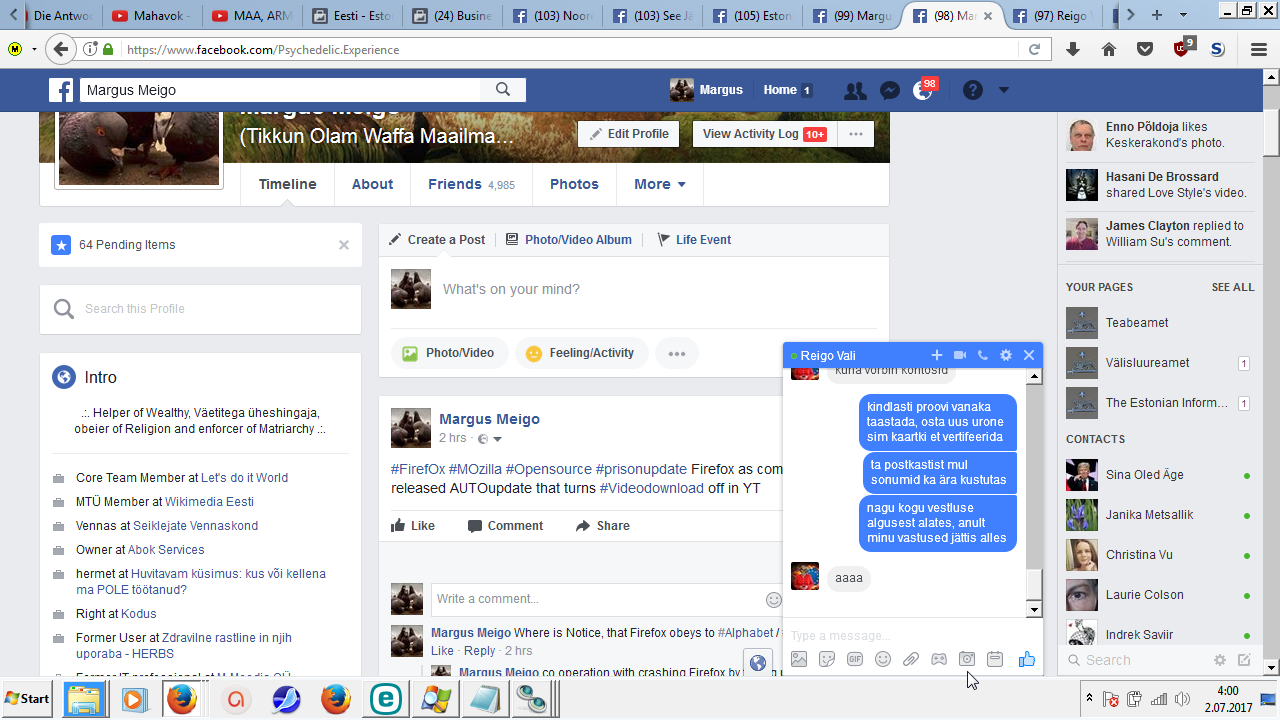
Task: Show hidden system tray icons
Action: (1088, 698)
